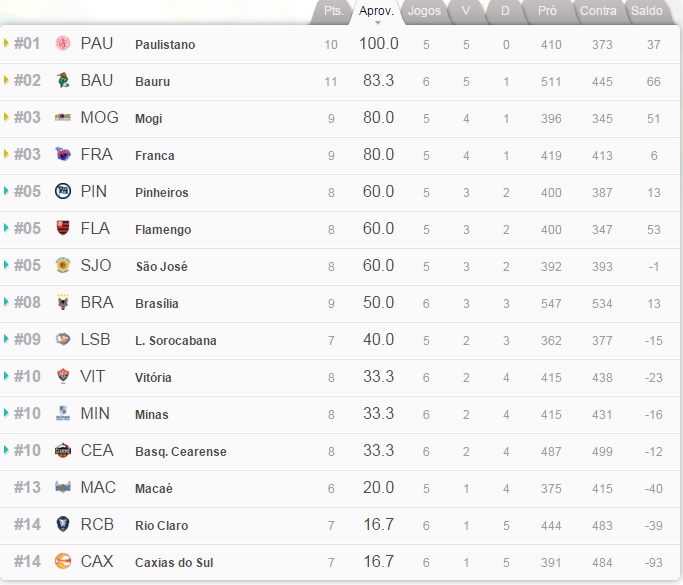The height and width of the screenshot is (585, 683).
Task: Click the Pinheiros team logo icon
Action: tap(63, 192)
